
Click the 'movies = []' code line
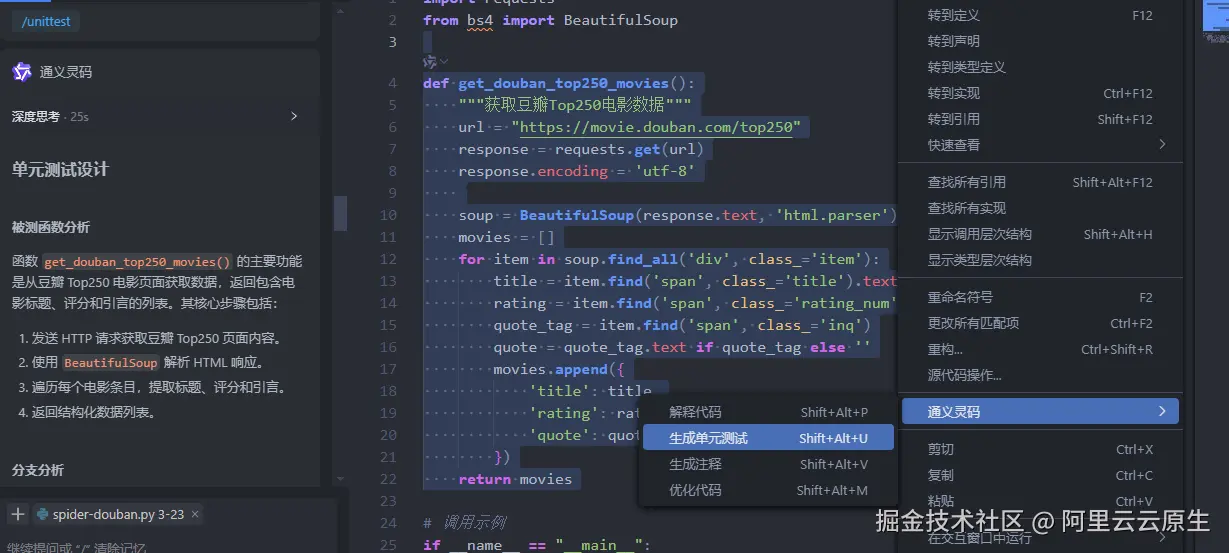click(x=506, y=237)
